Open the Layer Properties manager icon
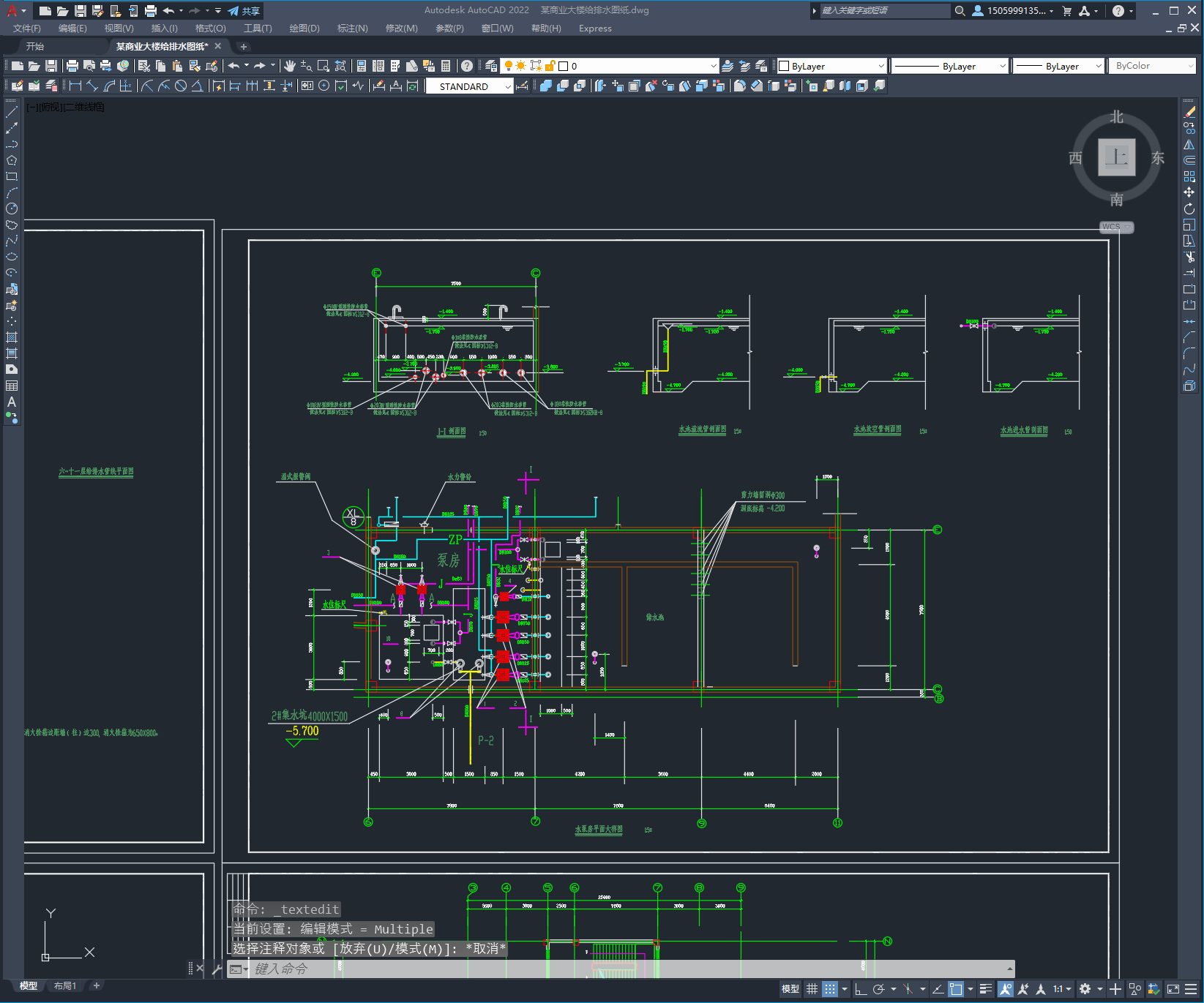 [491, 66]
